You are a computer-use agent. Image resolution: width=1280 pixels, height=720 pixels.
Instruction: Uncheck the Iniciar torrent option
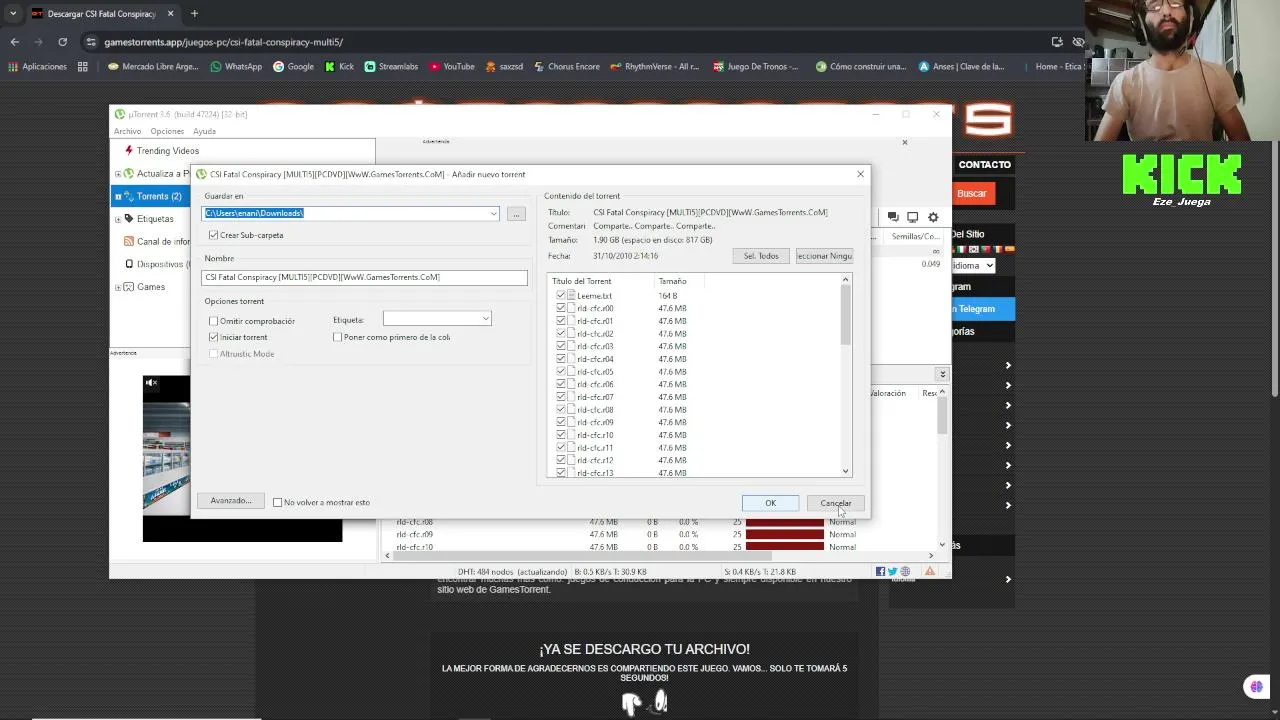pyautogui.click(x=213, y=337)
